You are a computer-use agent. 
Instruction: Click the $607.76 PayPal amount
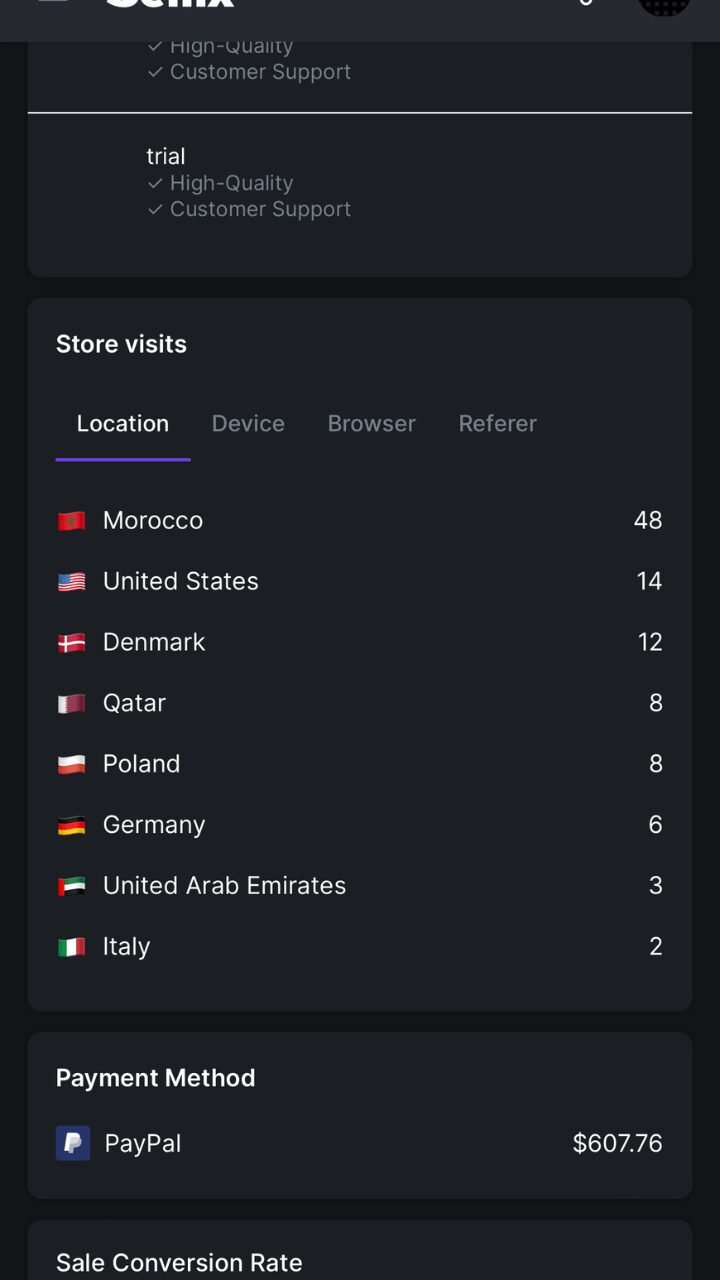point(617,1144)
